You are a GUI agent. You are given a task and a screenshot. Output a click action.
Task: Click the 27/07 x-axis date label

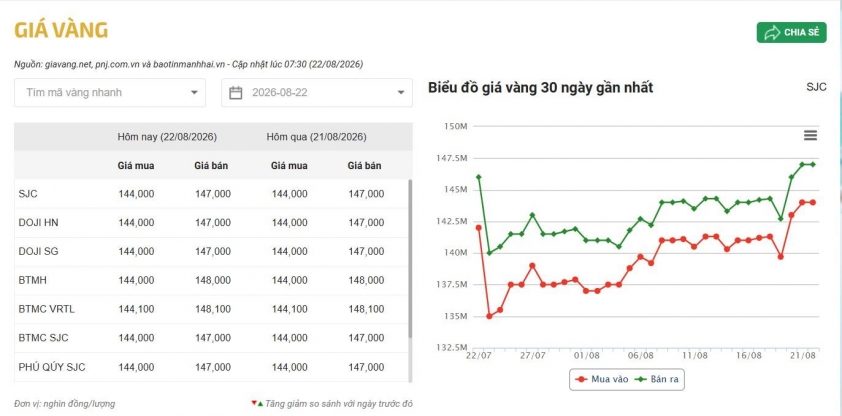(533, 356)
